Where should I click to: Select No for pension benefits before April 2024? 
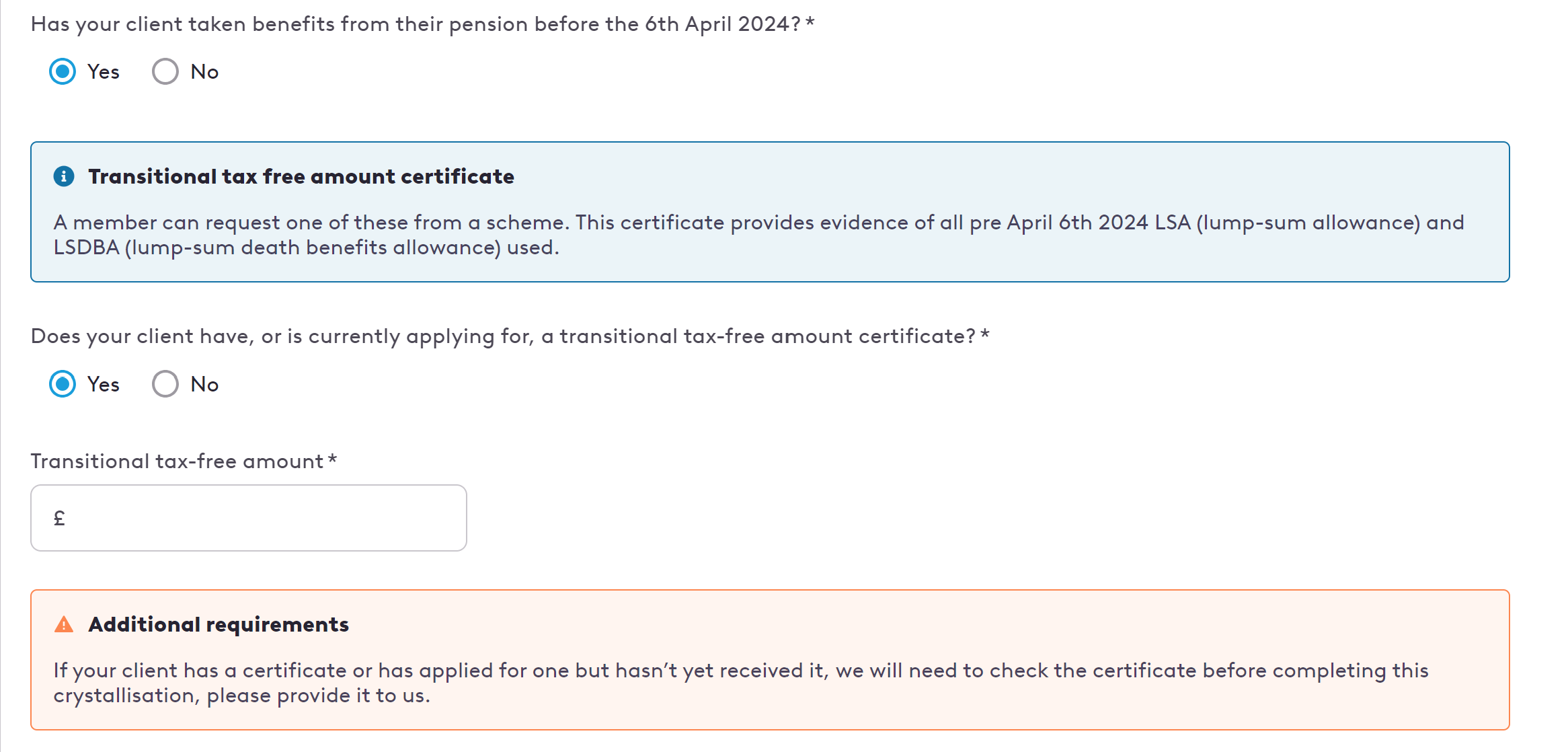click(x=165, y=71)
